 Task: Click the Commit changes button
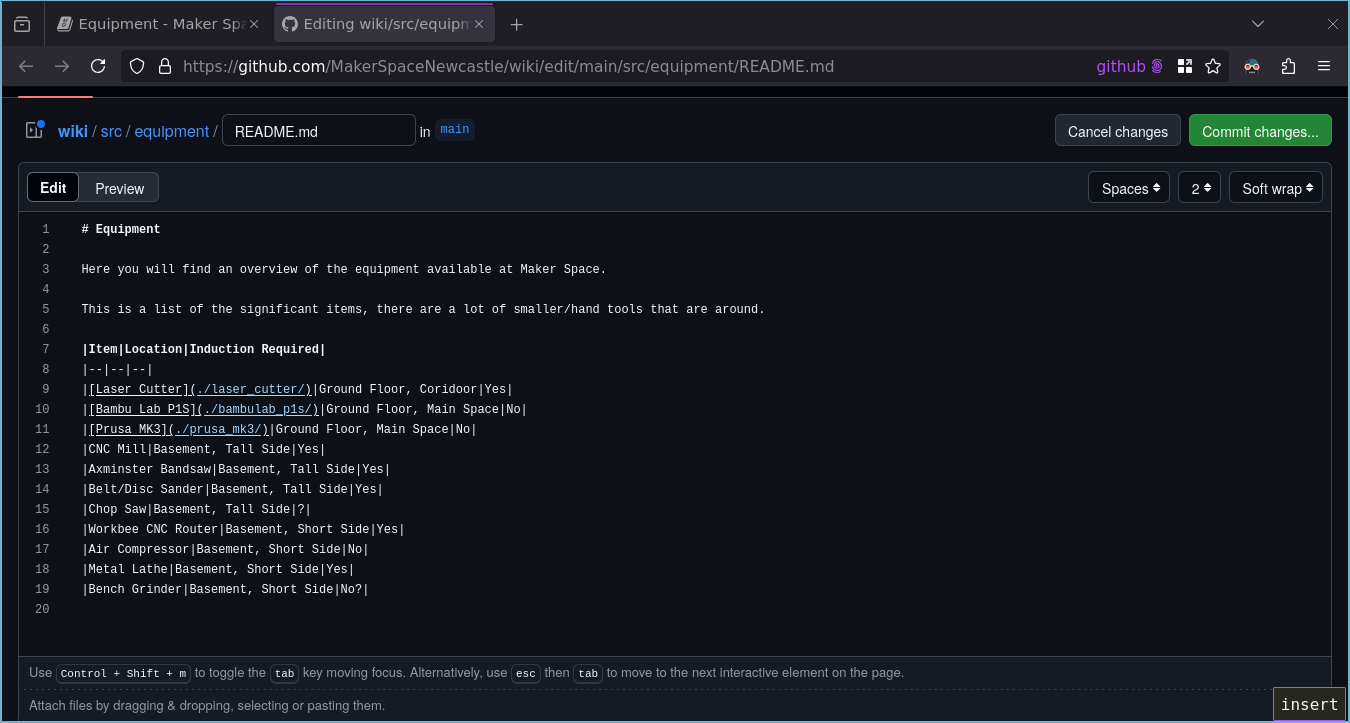[x=1260, y=130]
